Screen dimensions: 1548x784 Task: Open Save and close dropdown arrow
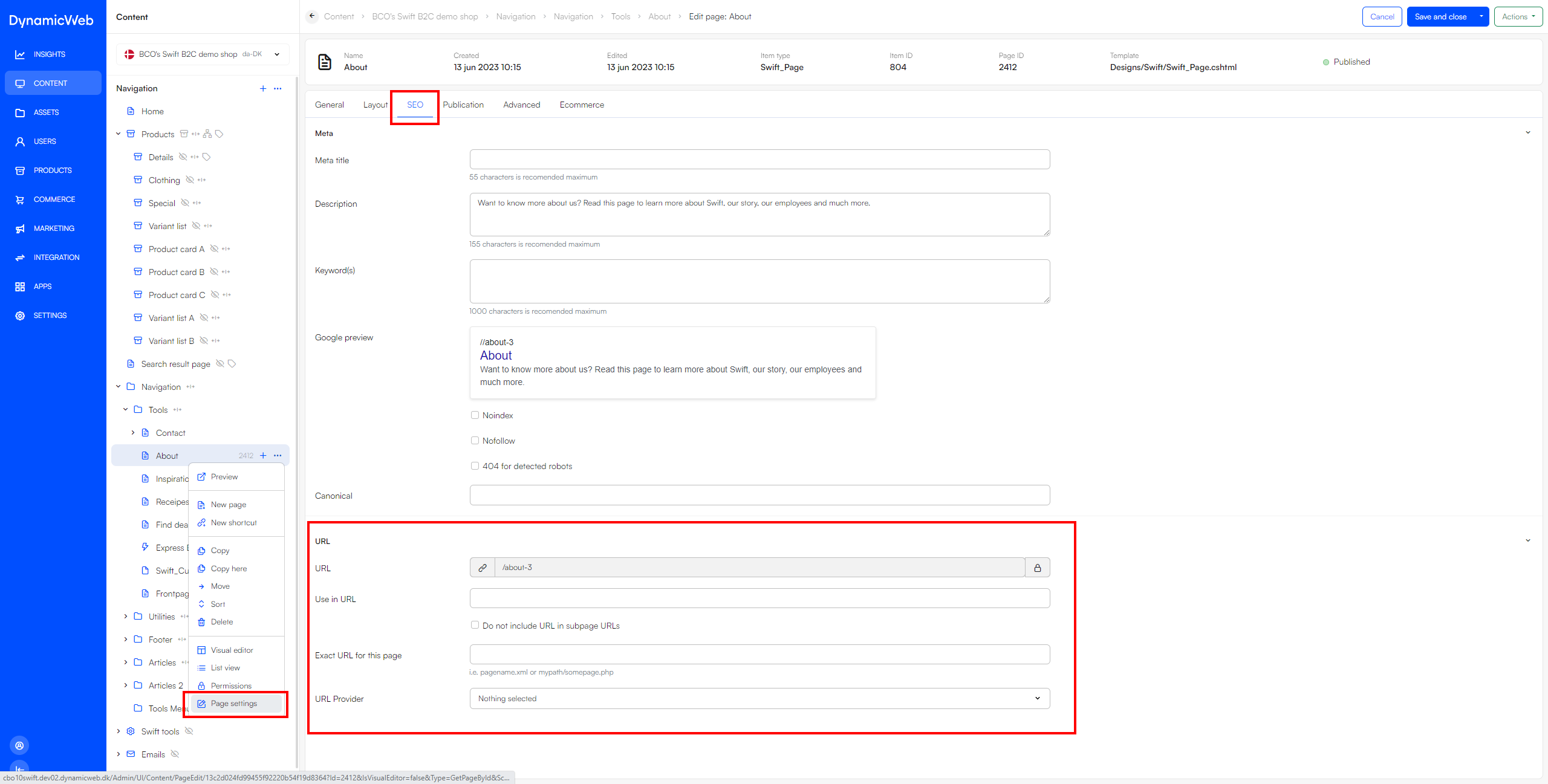pos(1481,17)
